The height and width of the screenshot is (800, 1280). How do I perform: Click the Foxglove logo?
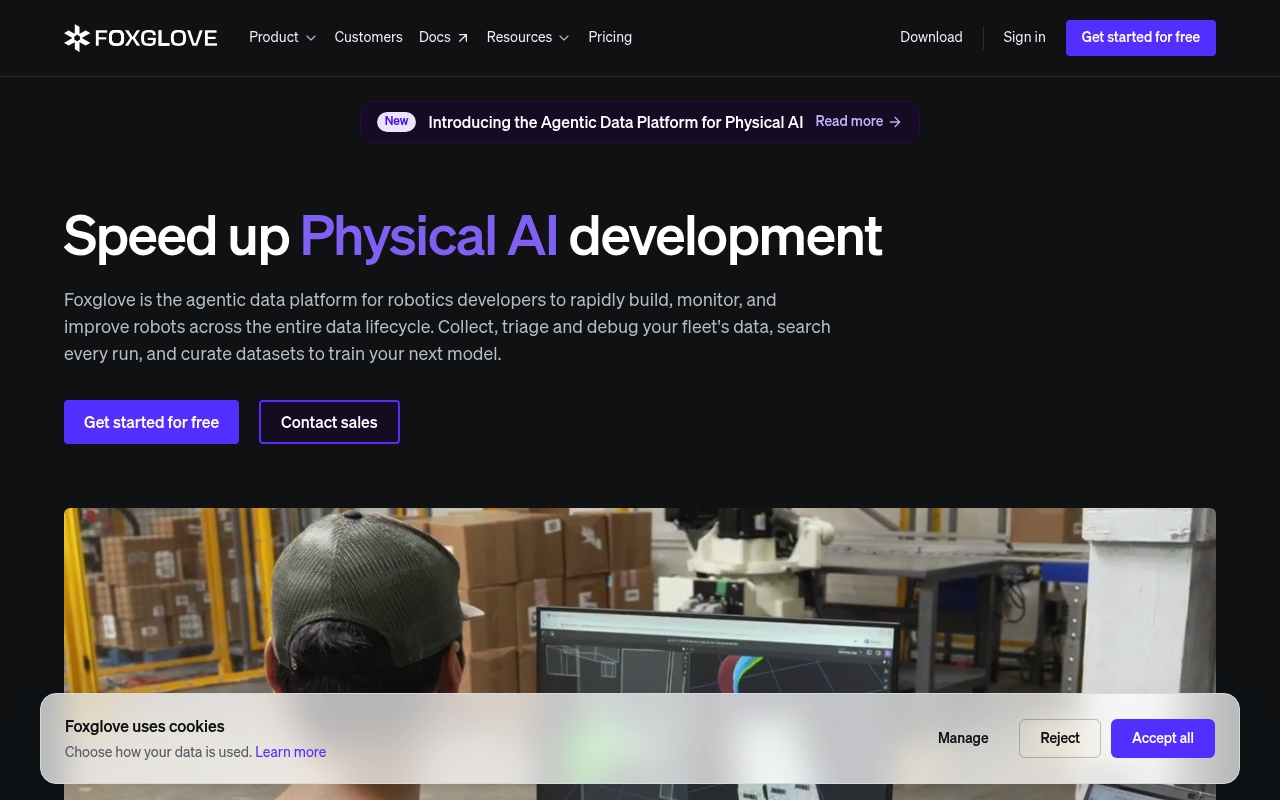(141, 38)
